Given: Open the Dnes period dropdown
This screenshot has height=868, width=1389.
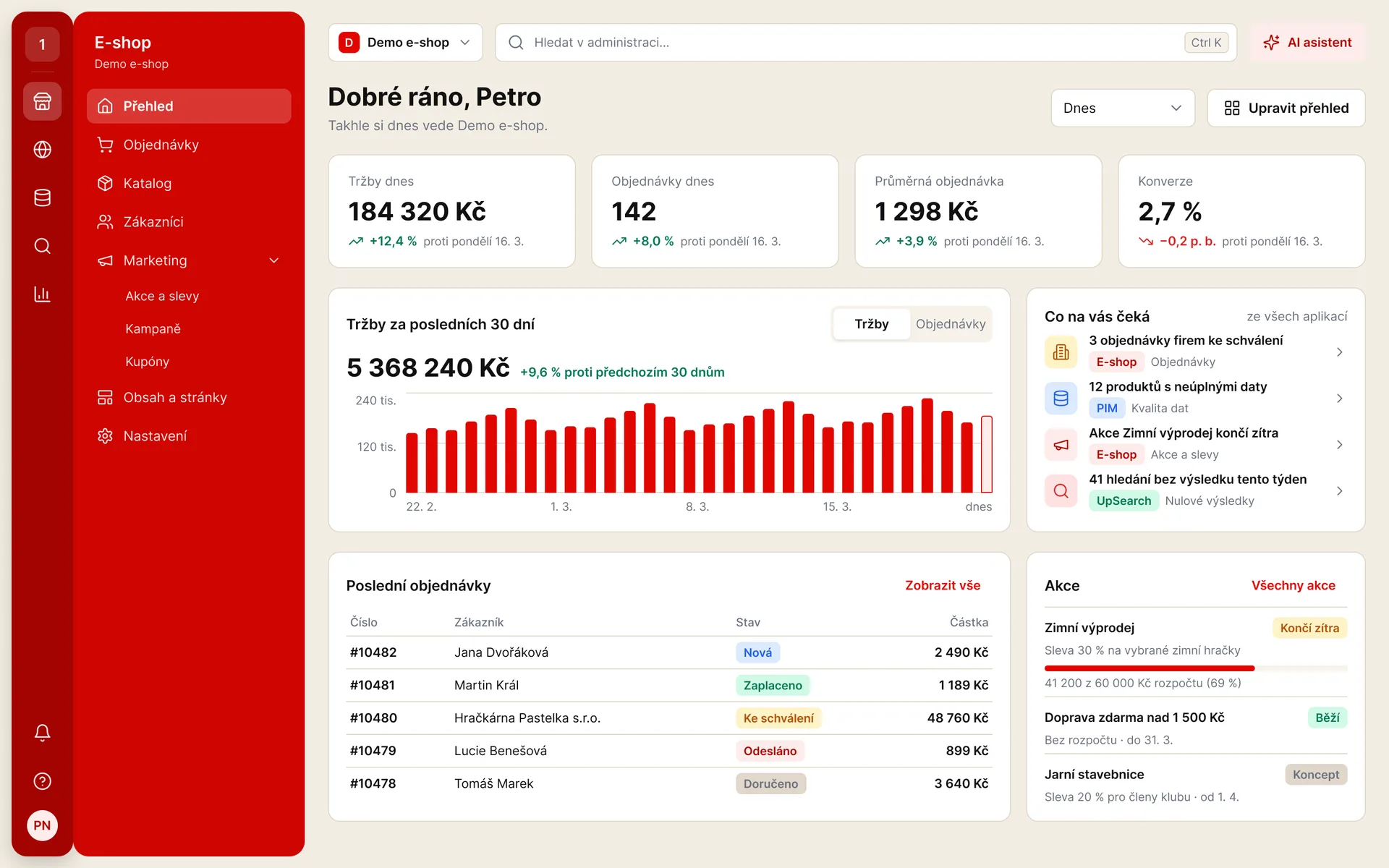Looking at the screenshot, I should 1122,108.
